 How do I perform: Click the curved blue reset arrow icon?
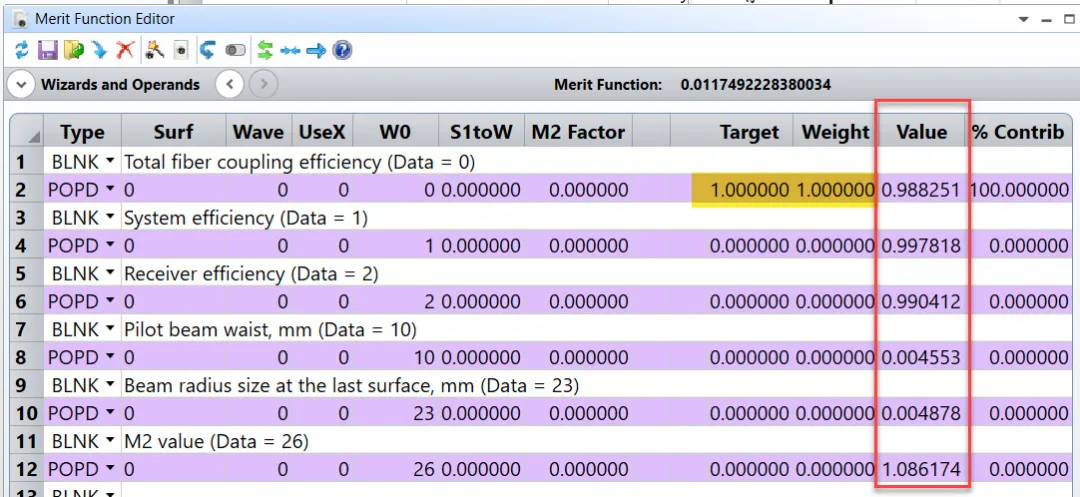[208, 49]
